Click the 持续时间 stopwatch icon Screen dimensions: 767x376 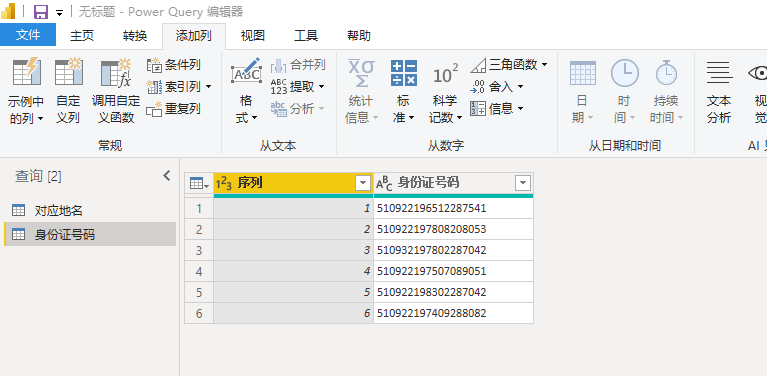click(x=666, y=73)
